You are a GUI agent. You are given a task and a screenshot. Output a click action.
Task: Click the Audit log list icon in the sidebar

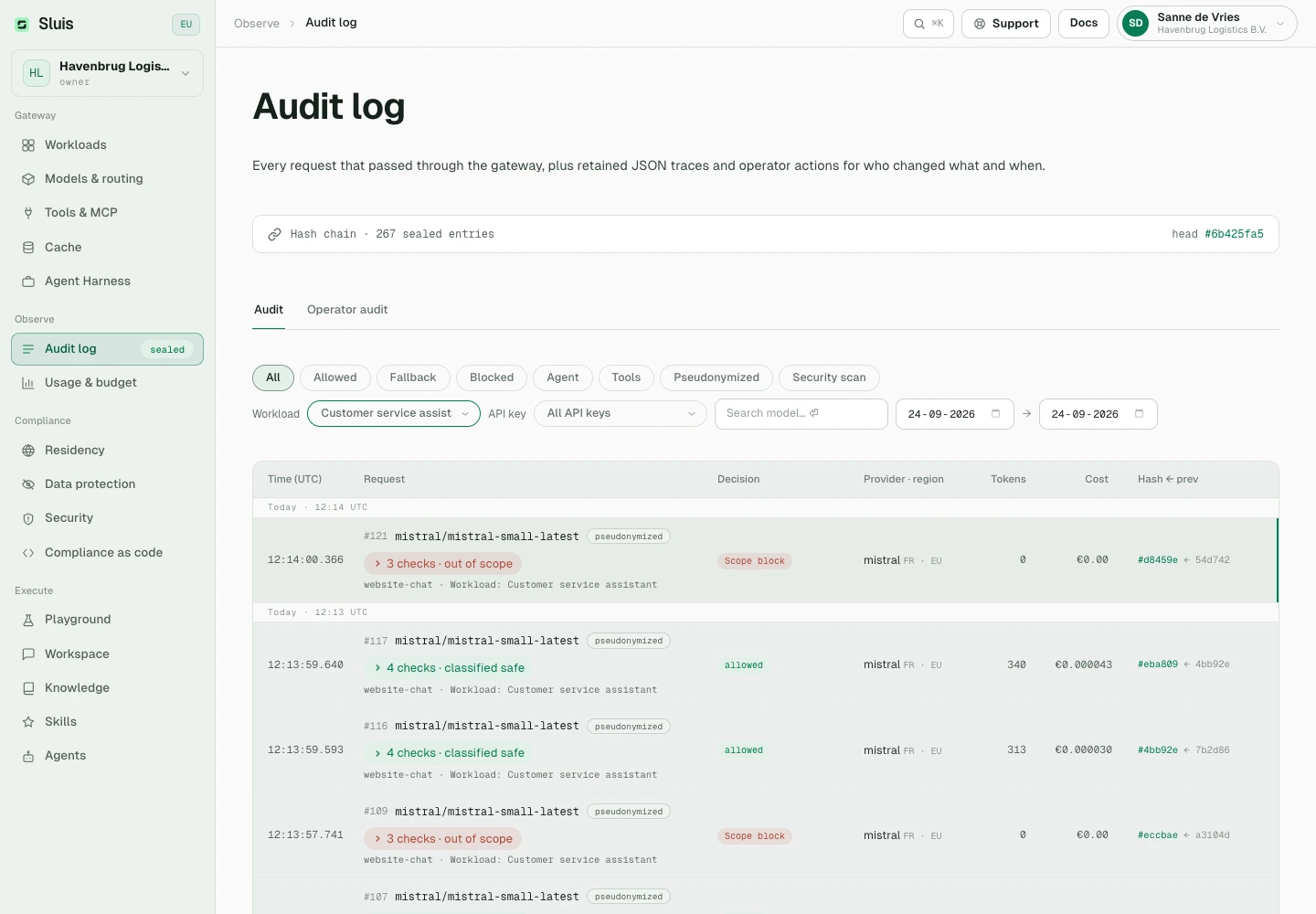(28, 349)
